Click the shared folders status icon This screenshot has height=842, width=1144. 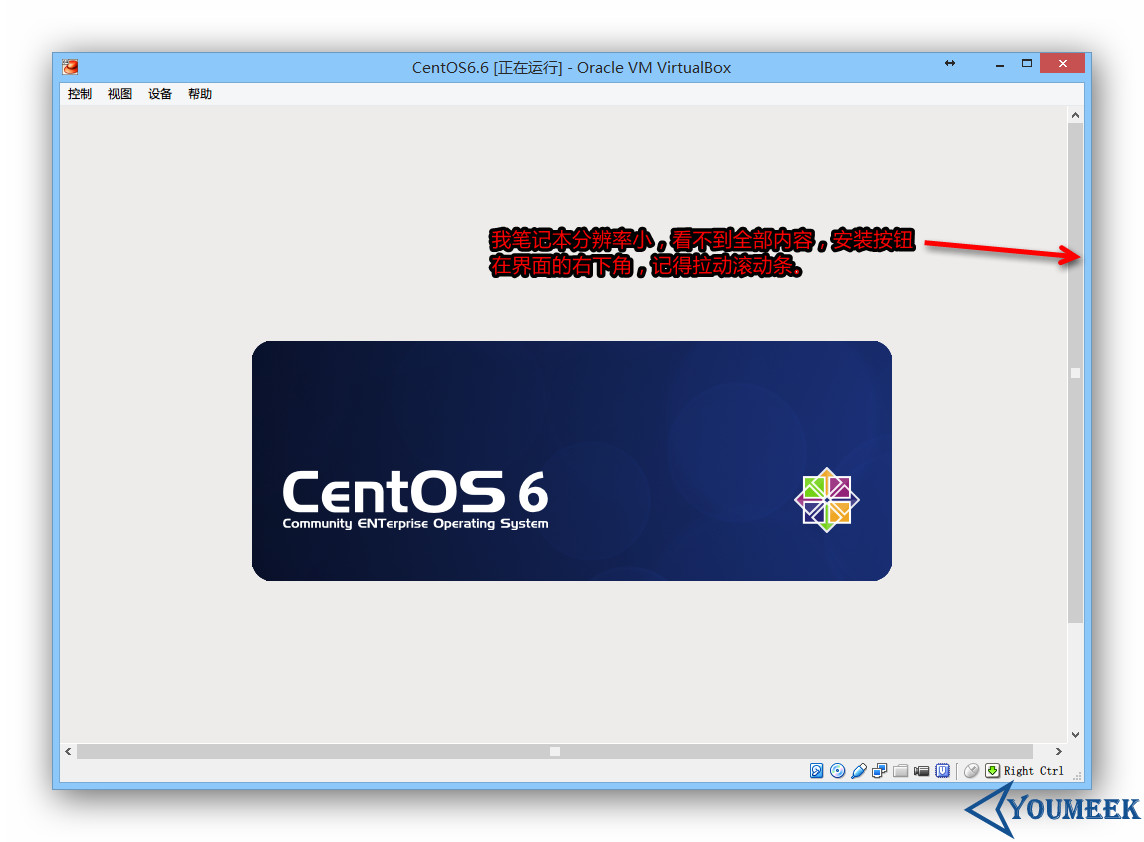(901, 771)
